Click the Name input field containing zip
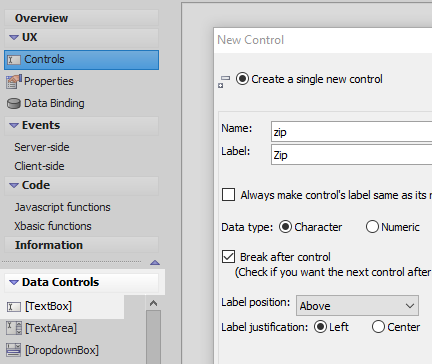Screen dimensions: 432x364 (352, 132)
